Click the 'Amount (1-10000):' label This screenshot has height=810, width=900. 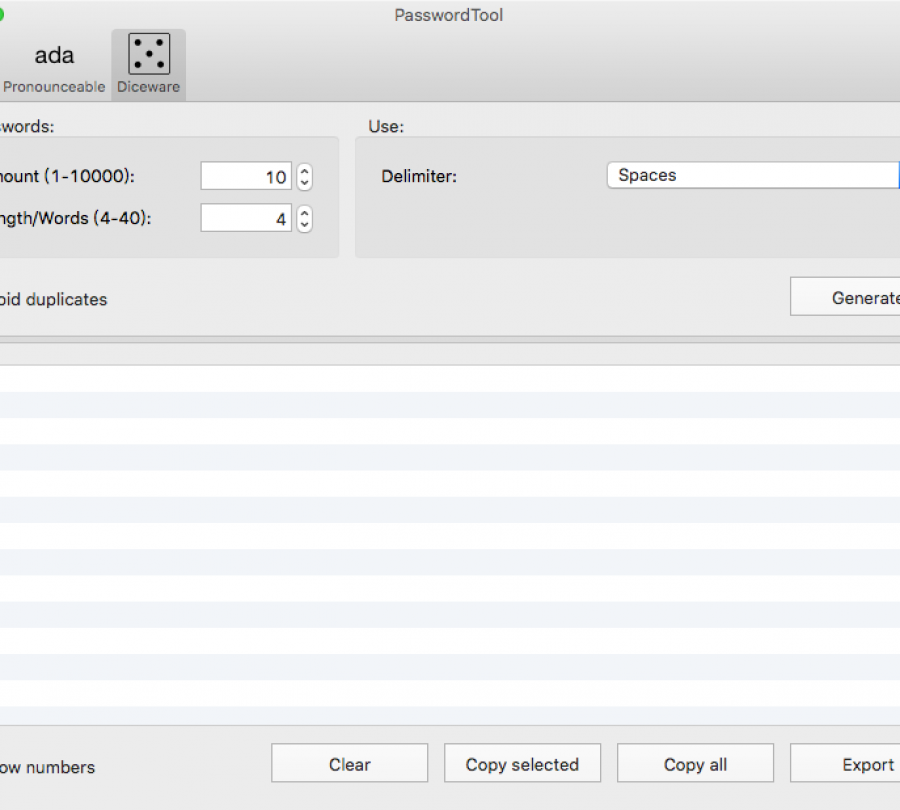click(67, 176)
